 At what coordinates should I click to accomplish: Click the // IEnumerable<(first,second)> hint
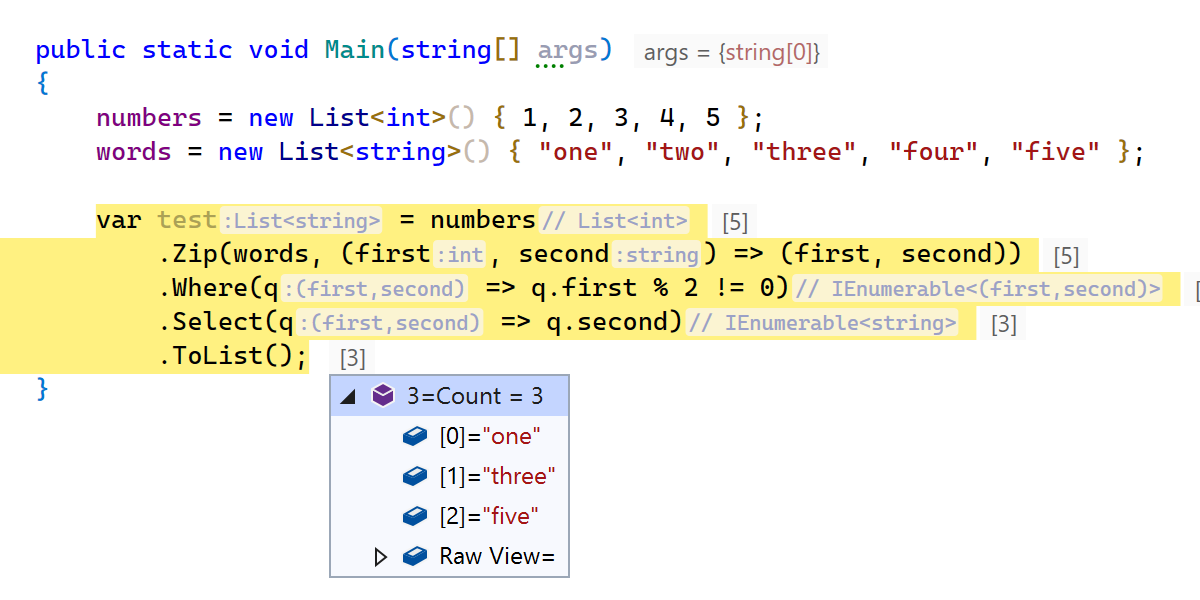pos(976,289)
